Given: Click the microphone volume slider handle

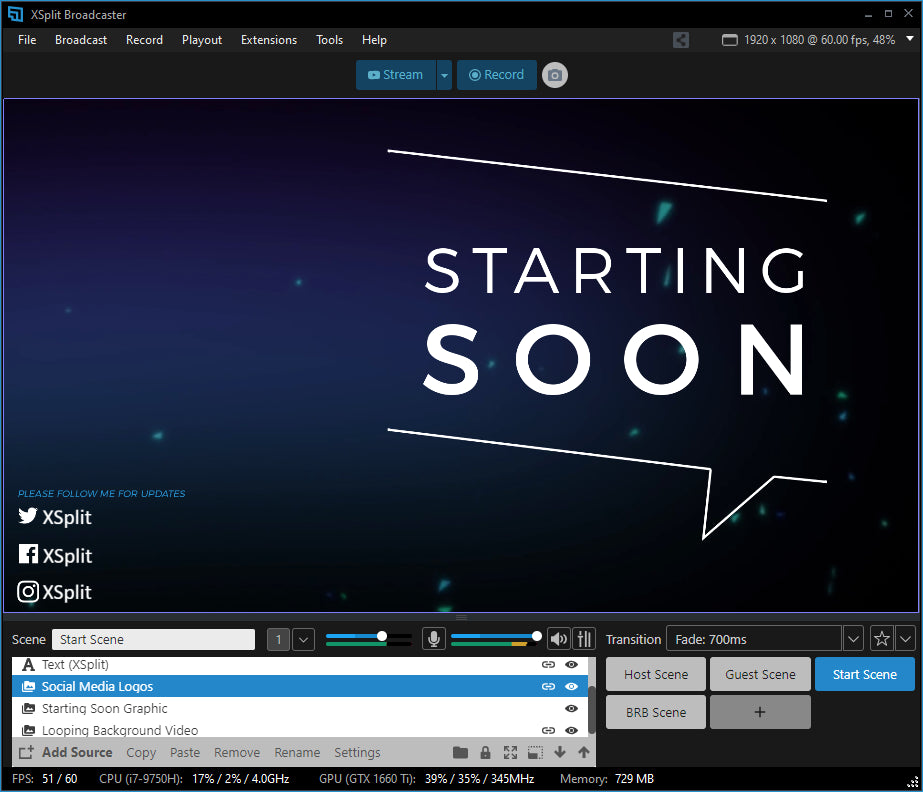Looking at the screenshot, I should coord(382,636).
